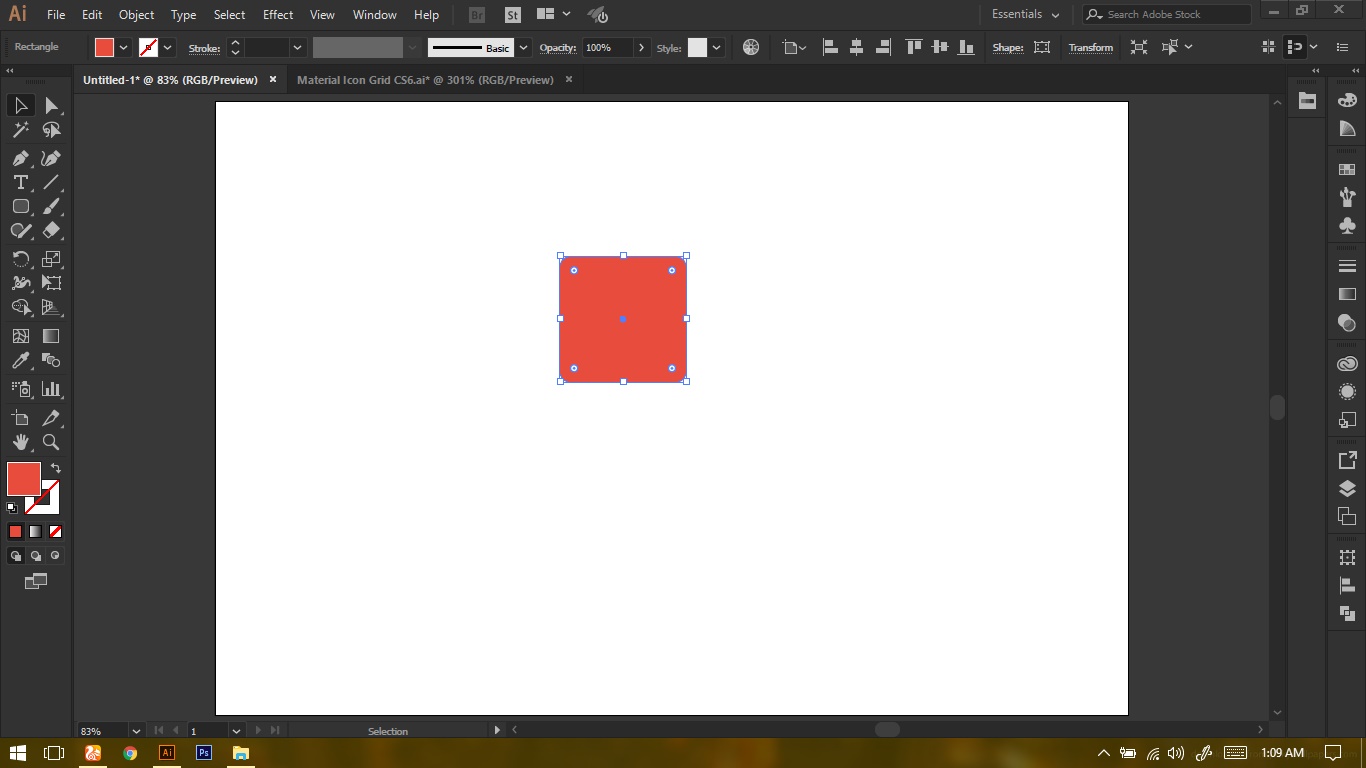Select the Column Graph tool
This screenshot has width=1366, height=768.
51,389
